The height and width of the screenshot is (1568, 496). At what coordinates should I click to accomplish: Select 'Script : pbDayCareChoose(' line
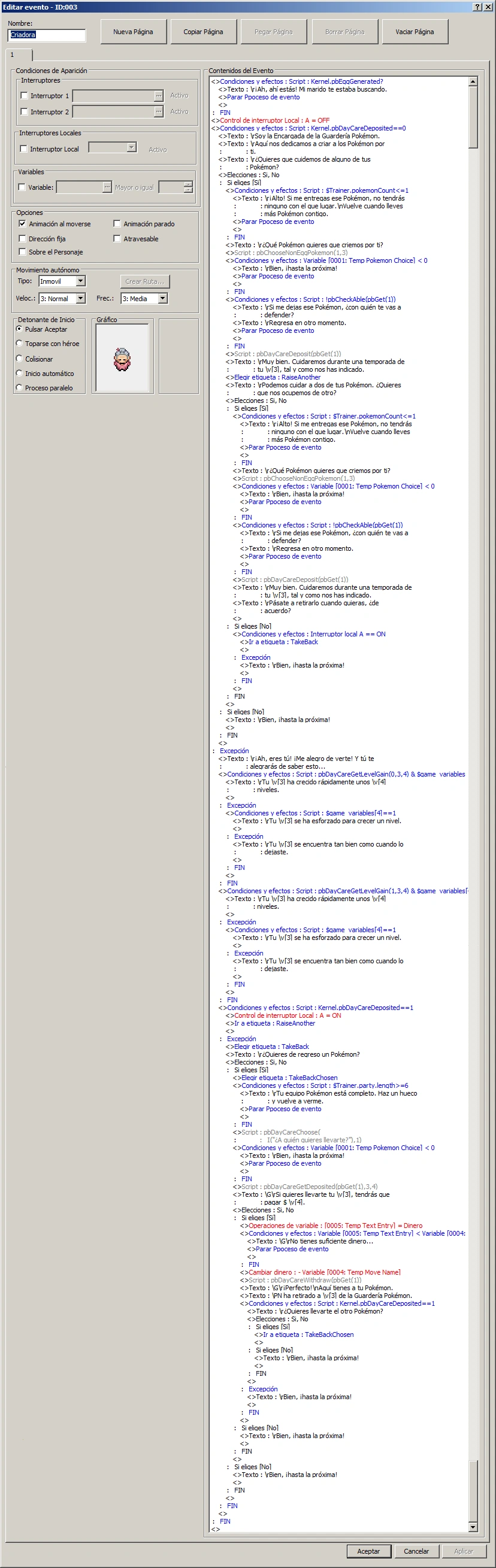coord(277,1132)
